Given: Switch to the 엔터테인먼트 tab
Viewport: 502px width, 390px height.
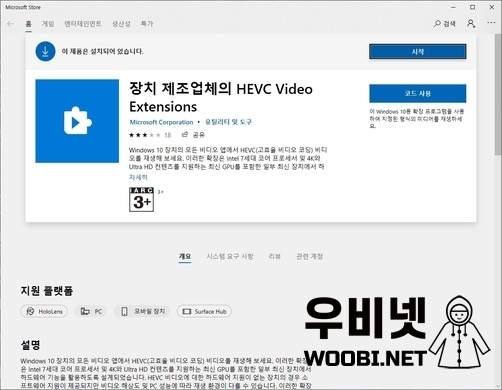Looking at the screenshot, I should (83, 24).
